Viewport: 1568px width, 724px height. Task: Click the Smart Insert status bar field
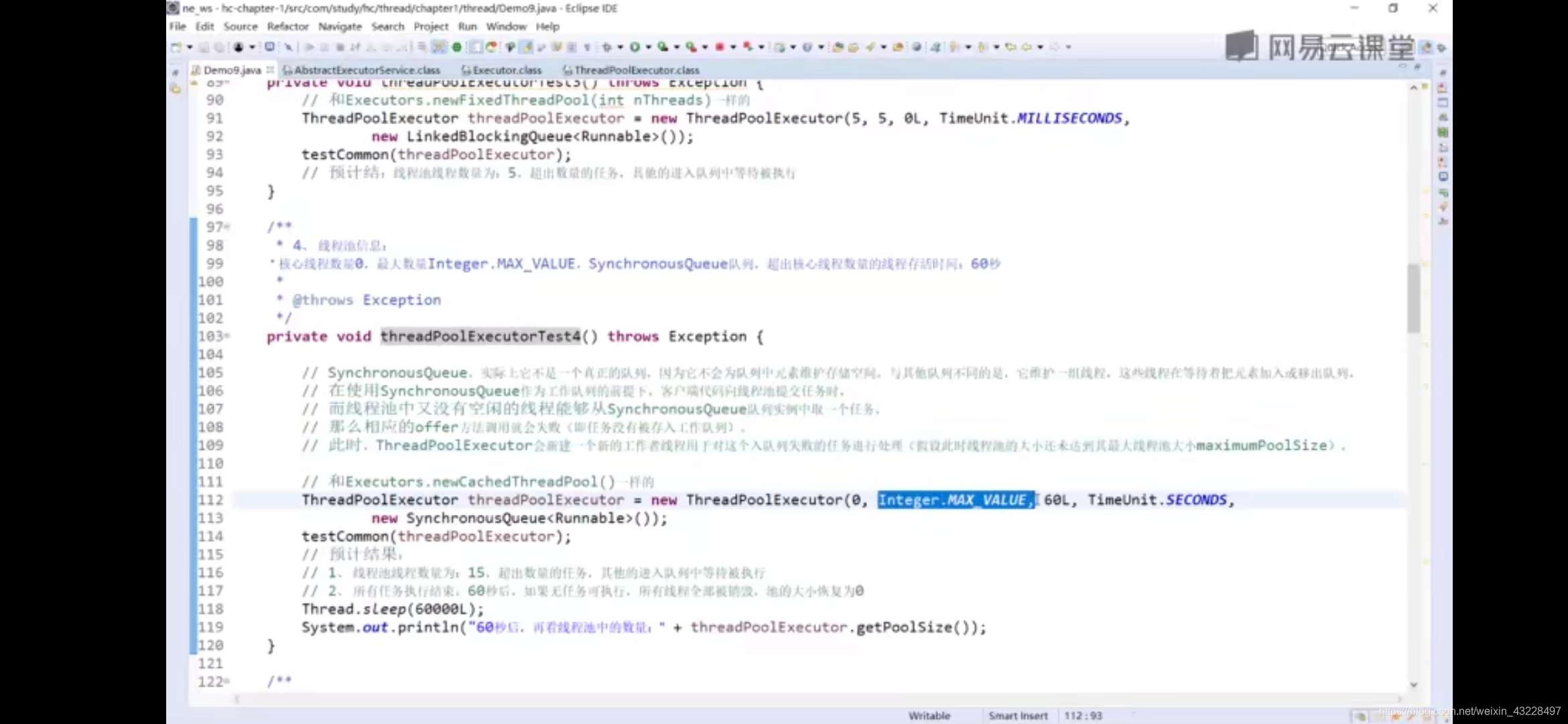click(1018, 716)
